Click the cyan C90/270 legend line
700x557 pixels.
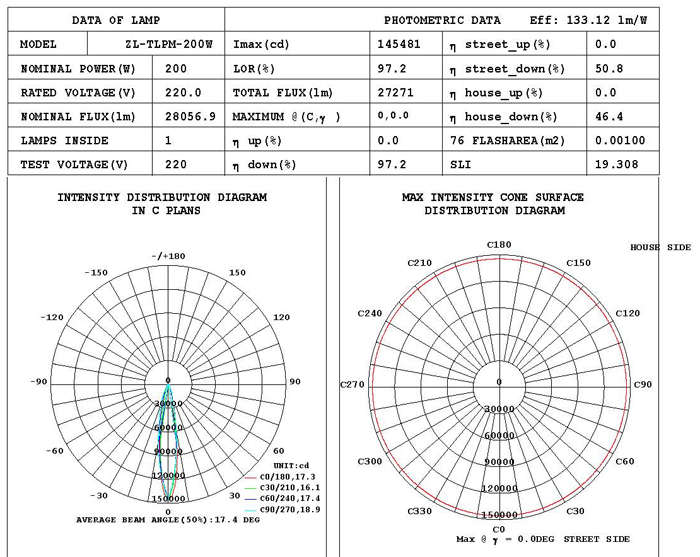point(250,510)
